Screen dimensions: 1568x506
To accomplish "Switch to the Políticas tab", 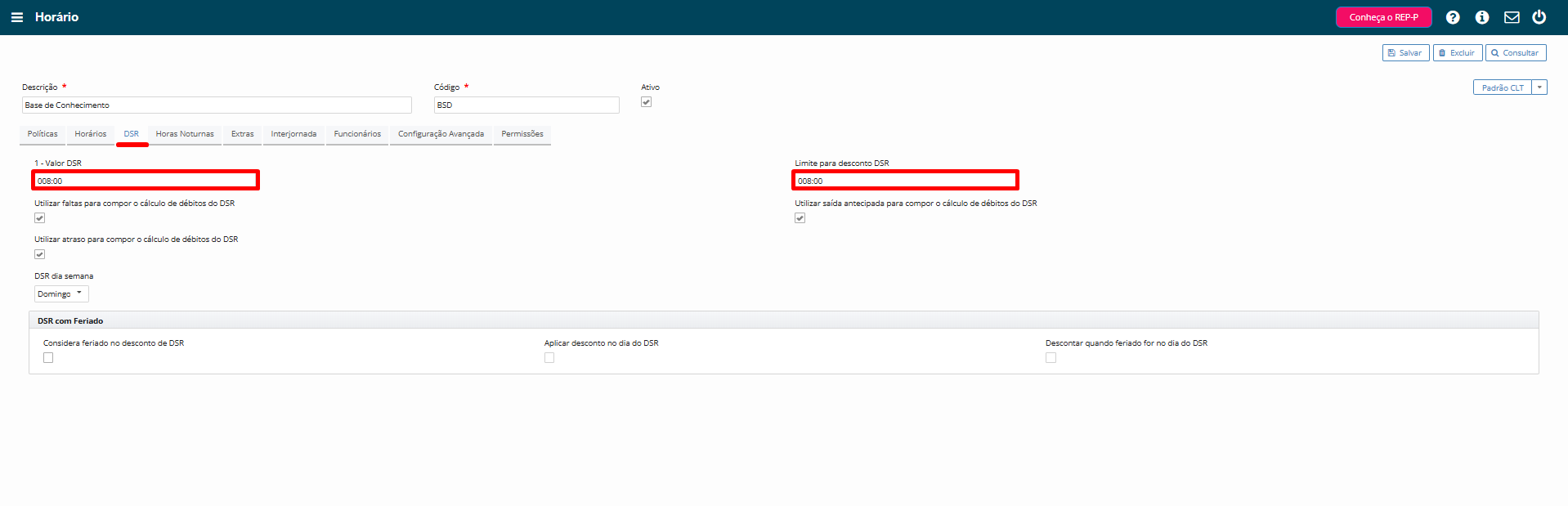I will (x=43, y=134).
